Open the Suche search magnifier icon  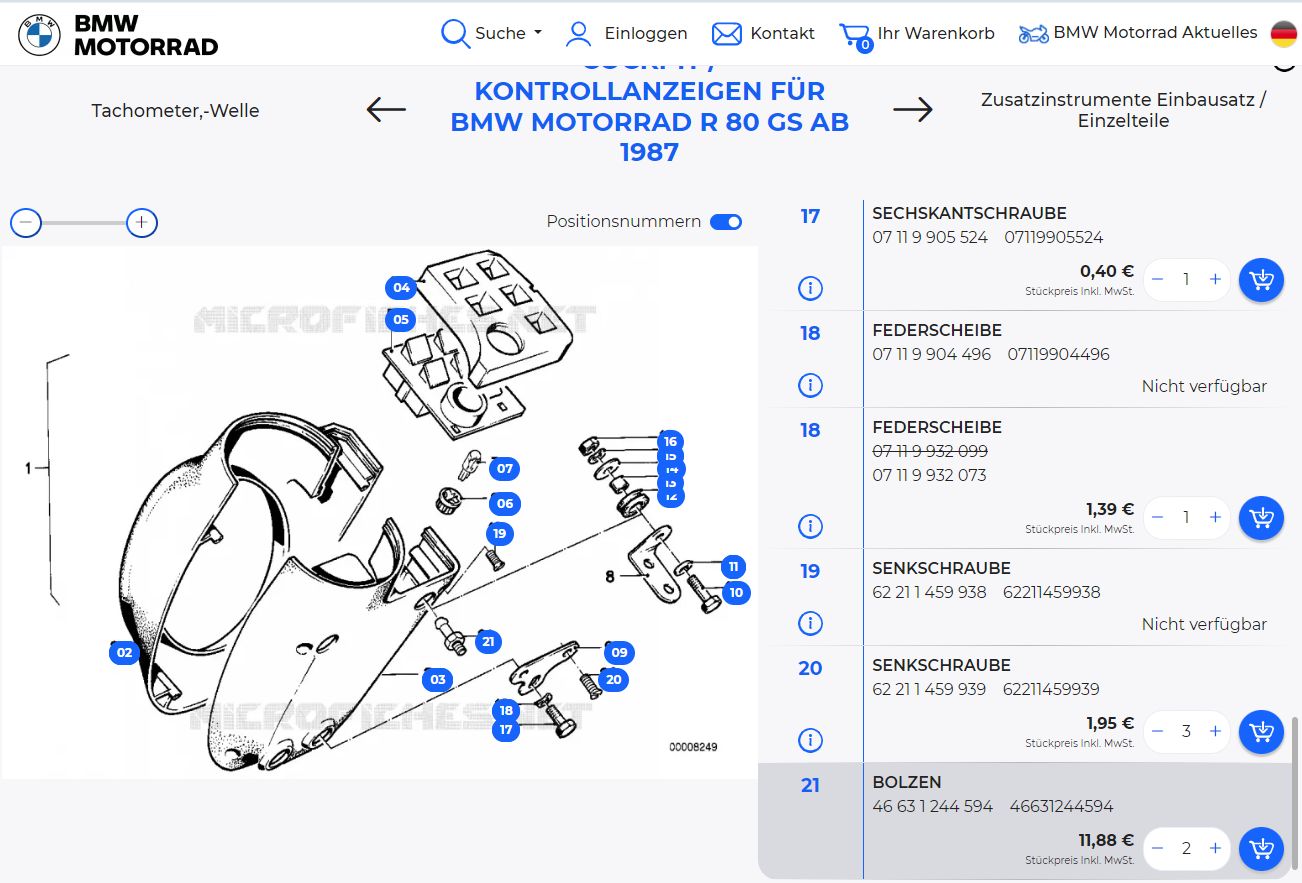click(x=455, y=33)
